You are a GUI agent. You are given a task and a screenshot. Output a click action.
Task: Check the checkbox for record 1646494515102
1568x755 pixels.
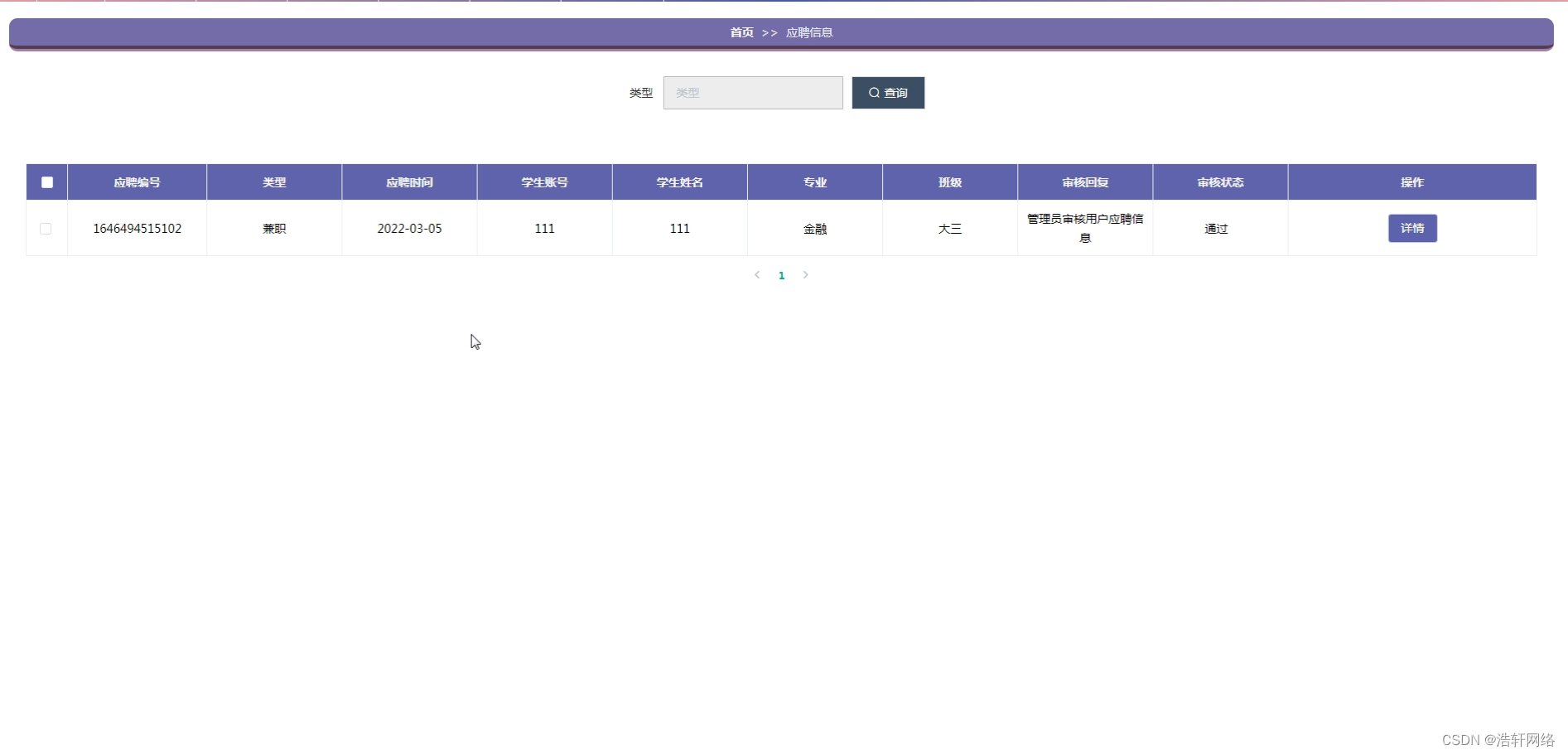tap(46, 228)
